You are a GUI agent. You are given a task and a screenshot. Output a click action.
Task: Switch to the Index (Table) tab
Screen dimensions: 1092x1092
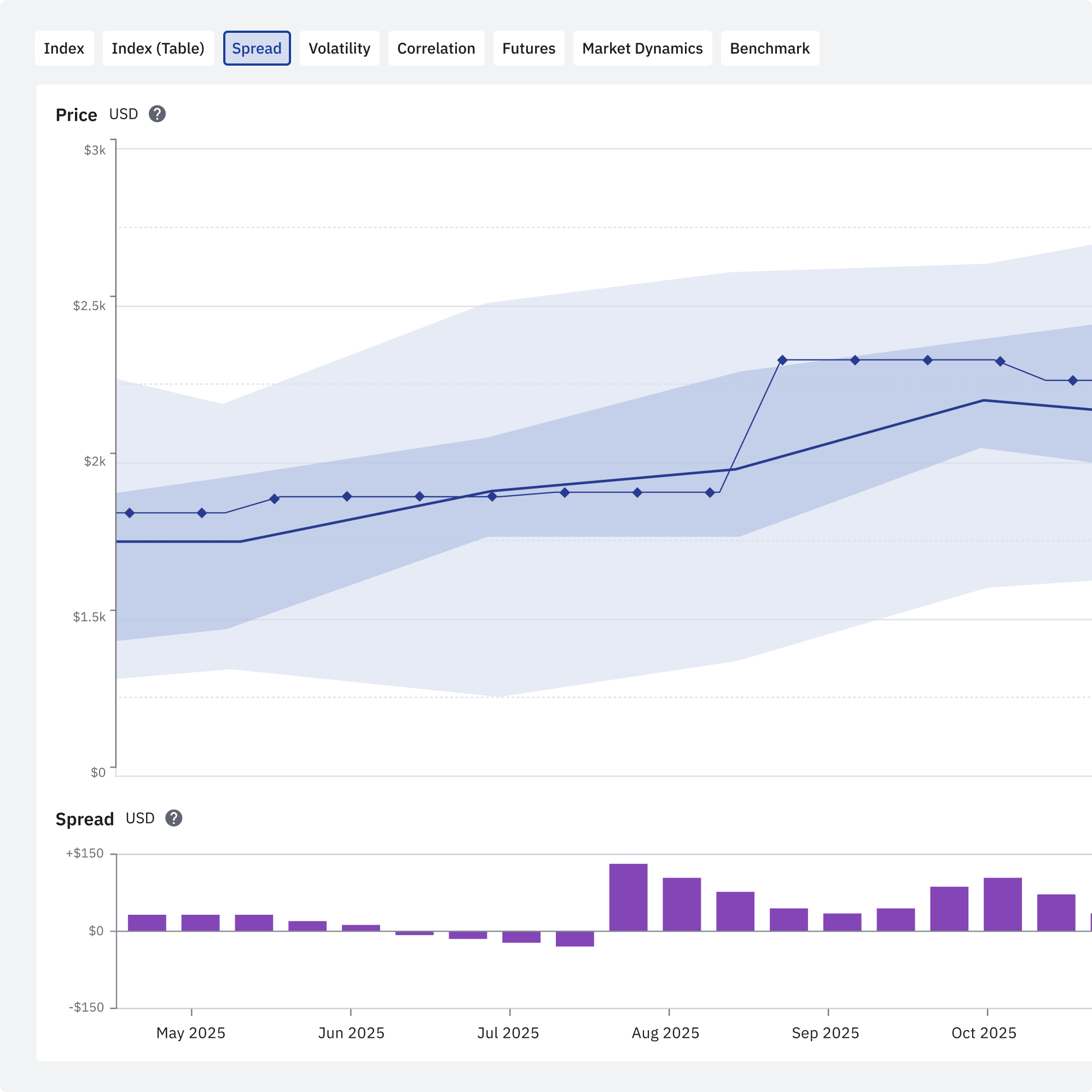click(x=158, y=49)
